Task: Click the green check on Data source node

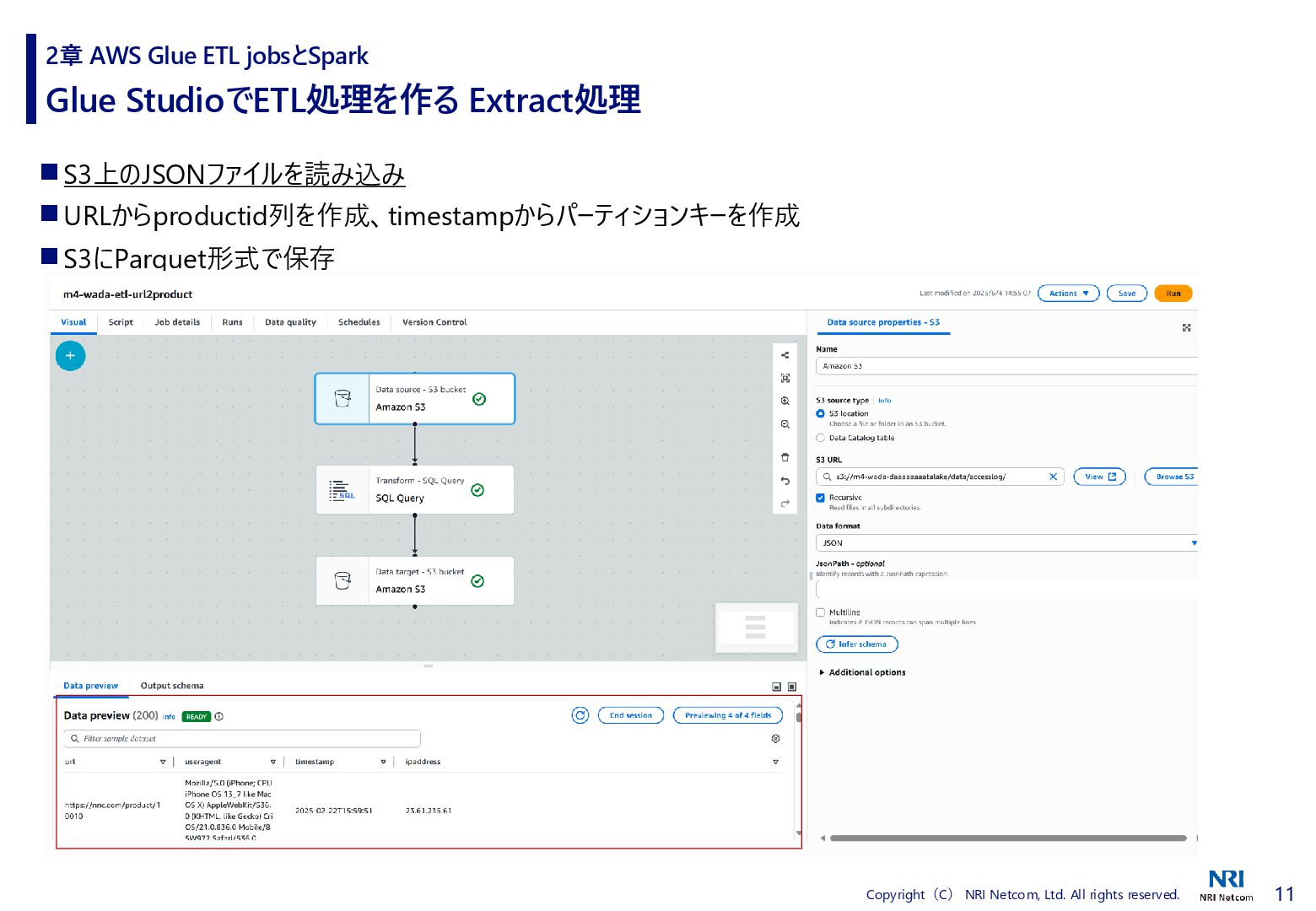Action: pos(479,399)
